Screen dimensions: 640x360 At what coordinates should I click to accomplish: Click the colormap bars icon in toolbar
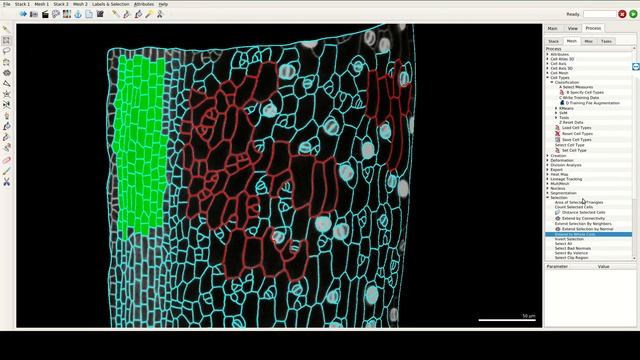[x=67, y=14]
